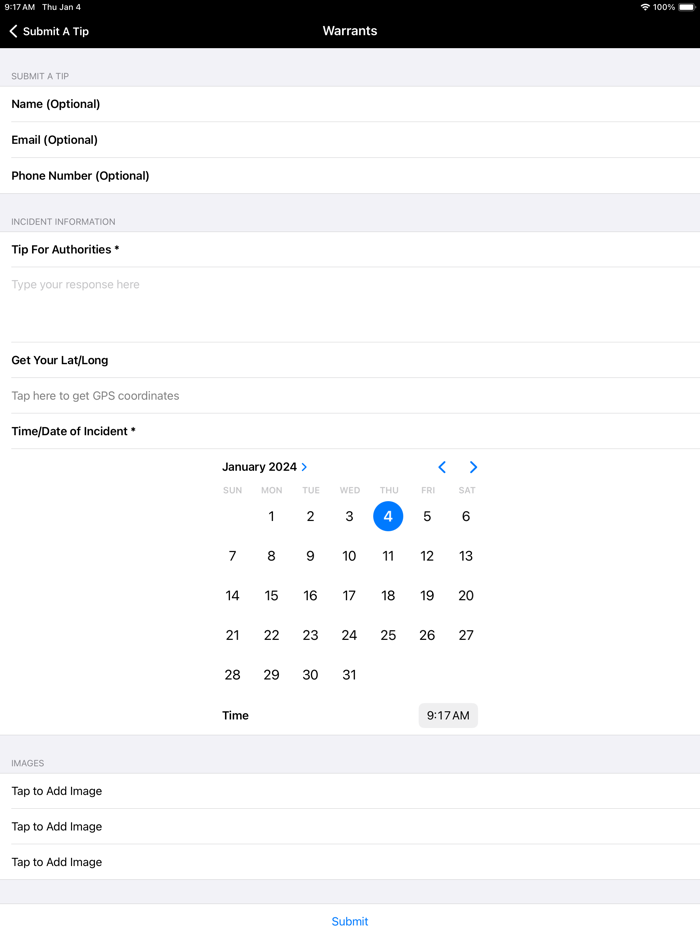Expand the January 2024 month picker
Image resolution: width=700 pixels, height=934 pixels.
(265, 467)
